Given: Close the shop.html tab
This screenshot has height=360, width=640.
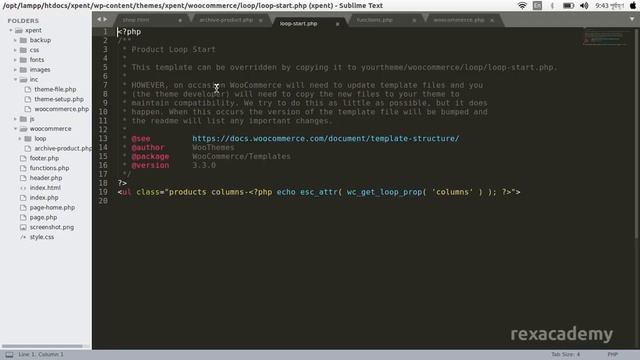Looking at the screenshot, I should [180, 20].
